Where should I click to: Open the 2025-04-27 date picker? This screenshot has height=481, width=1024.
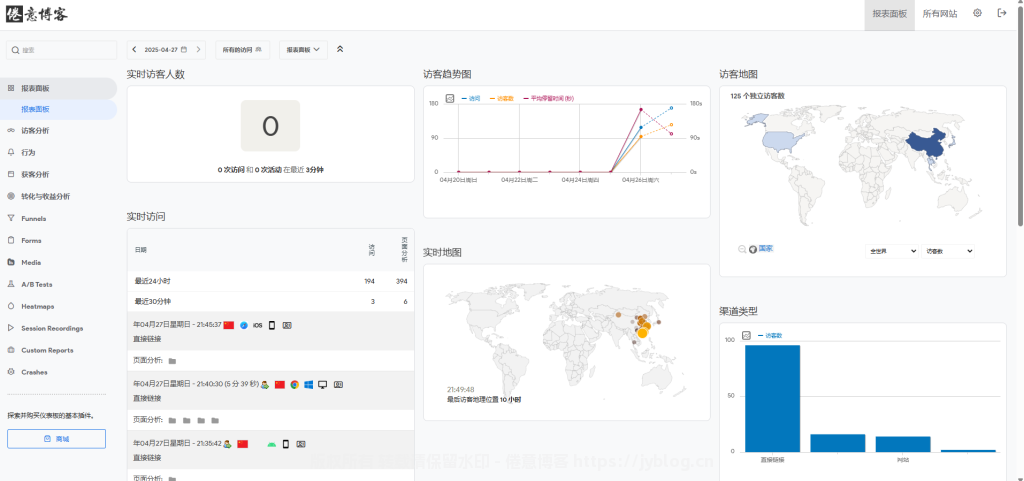[x=165, y=49]
